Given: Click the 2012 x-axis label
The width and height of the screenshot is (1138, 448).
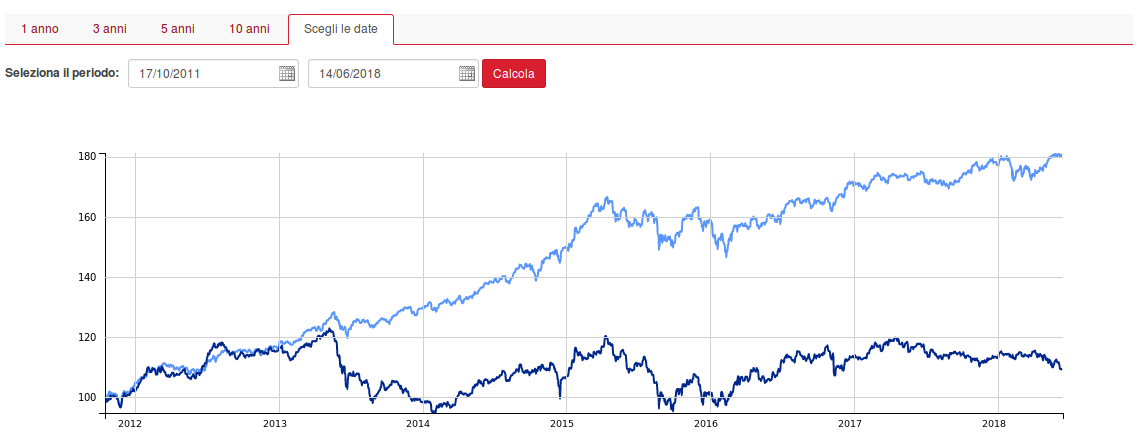Looking at the screenshot, I should (130, 424).
